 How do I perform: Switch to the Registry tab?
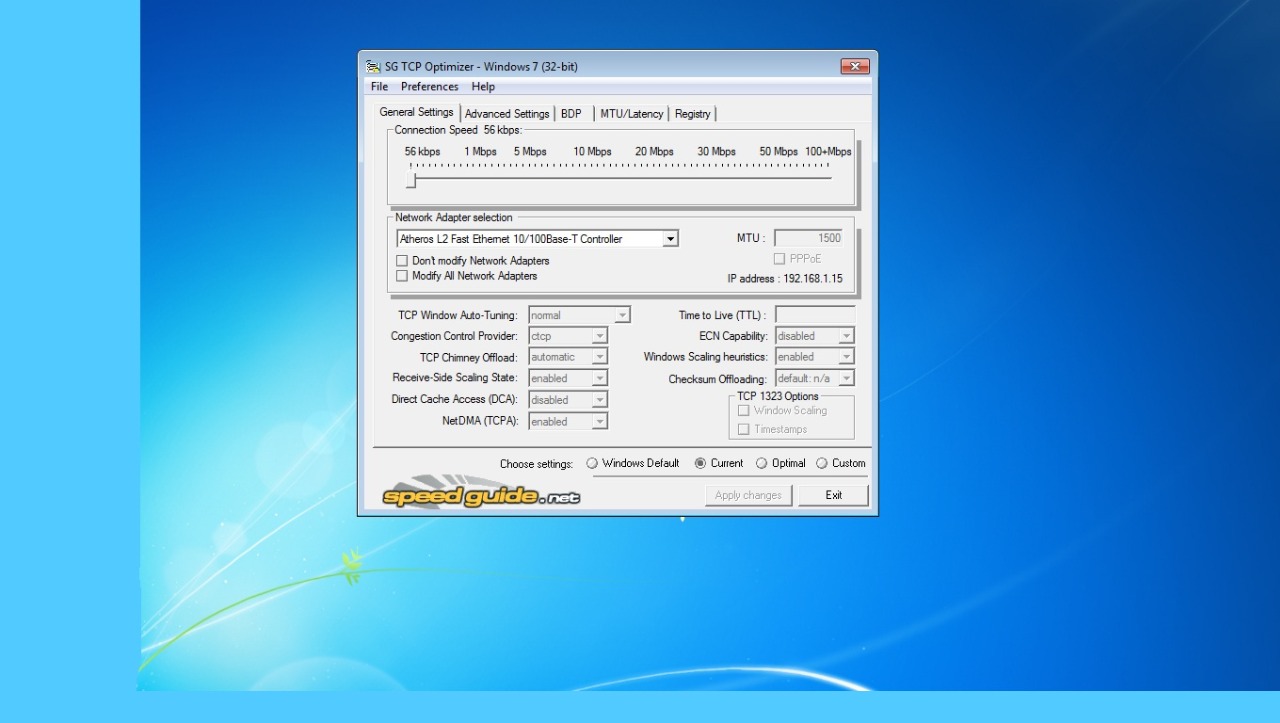pyautogui.click(x=692, y=114)
